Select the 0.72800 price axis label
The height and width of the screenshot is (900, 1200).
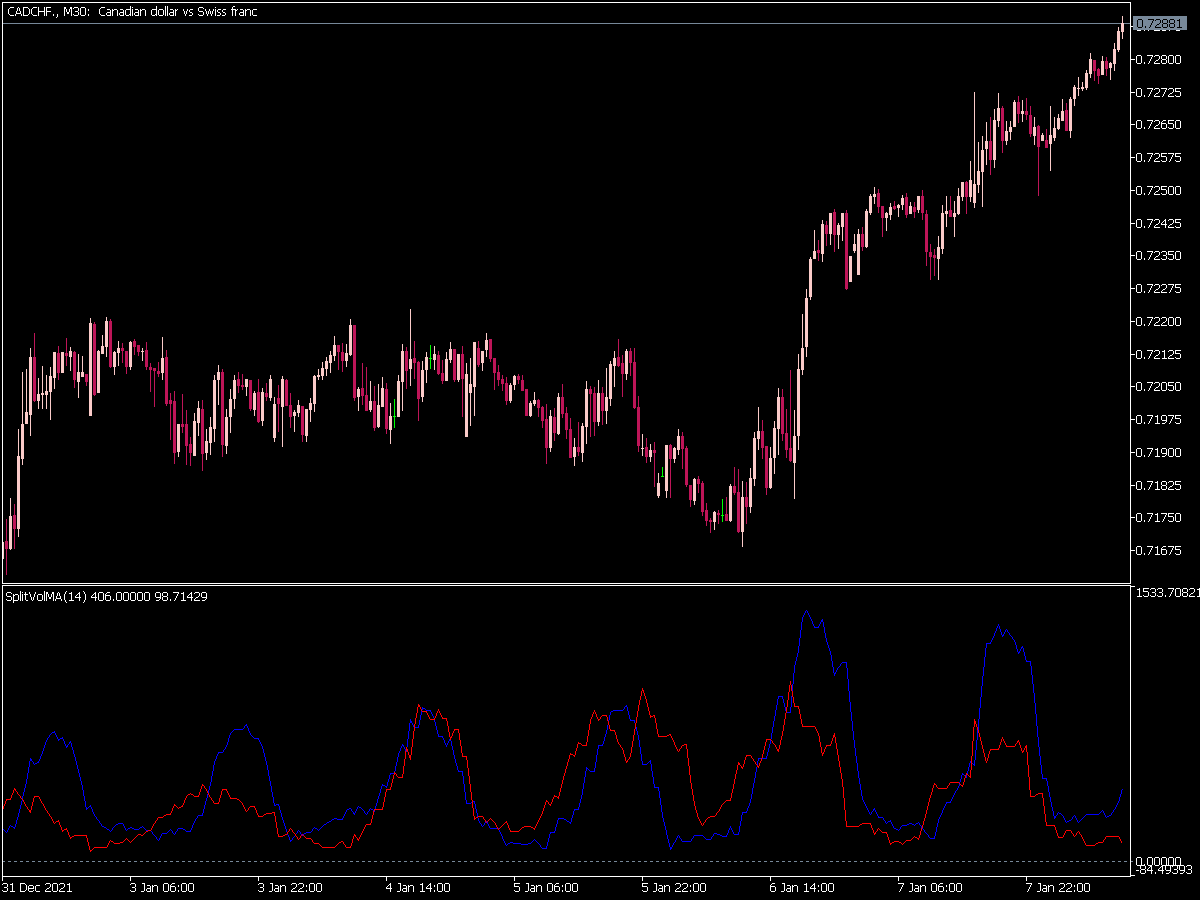(x=1156, y=59)
